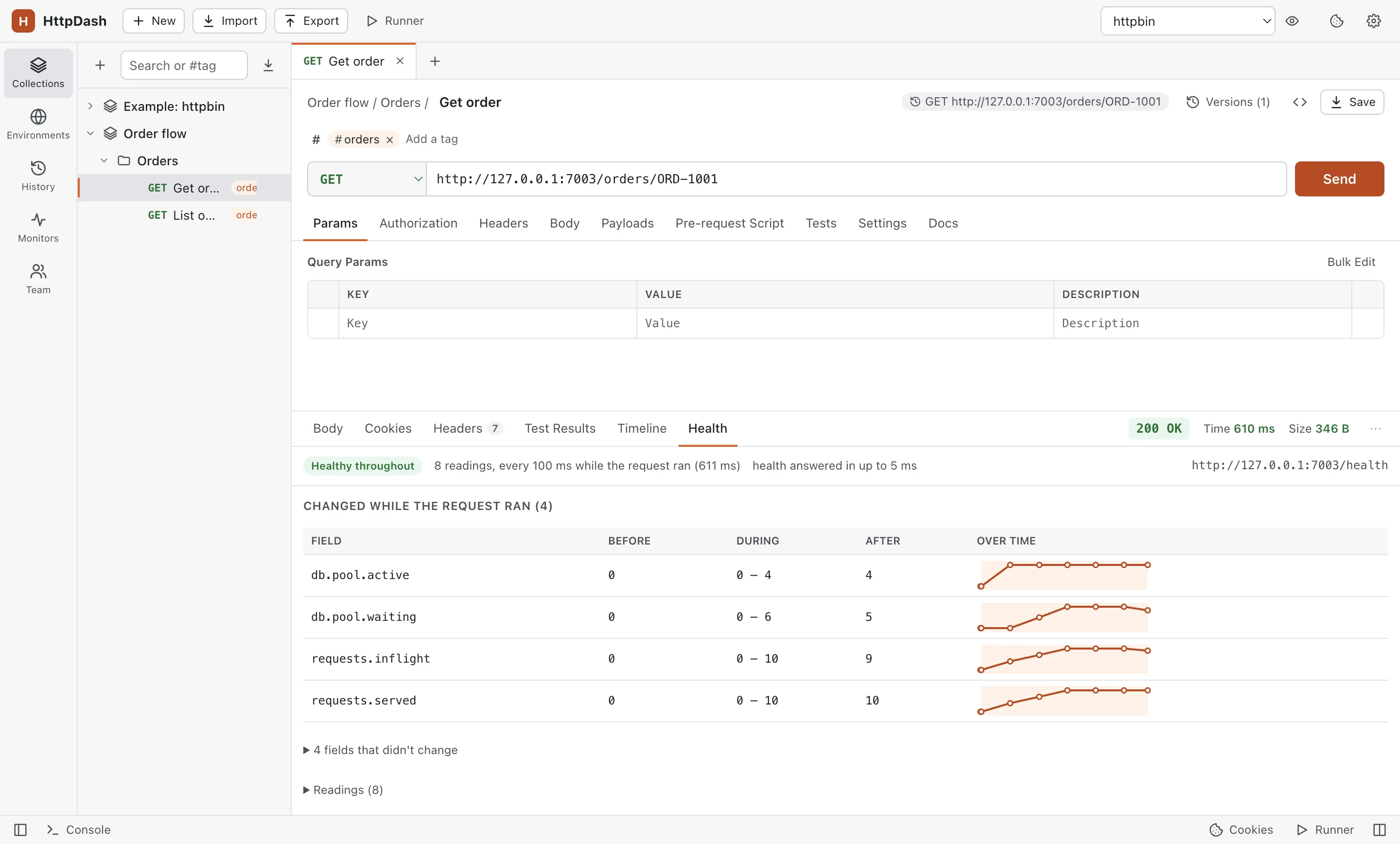Open the Test Results tab
This screenshot has height=844, width=1400.
560,428
